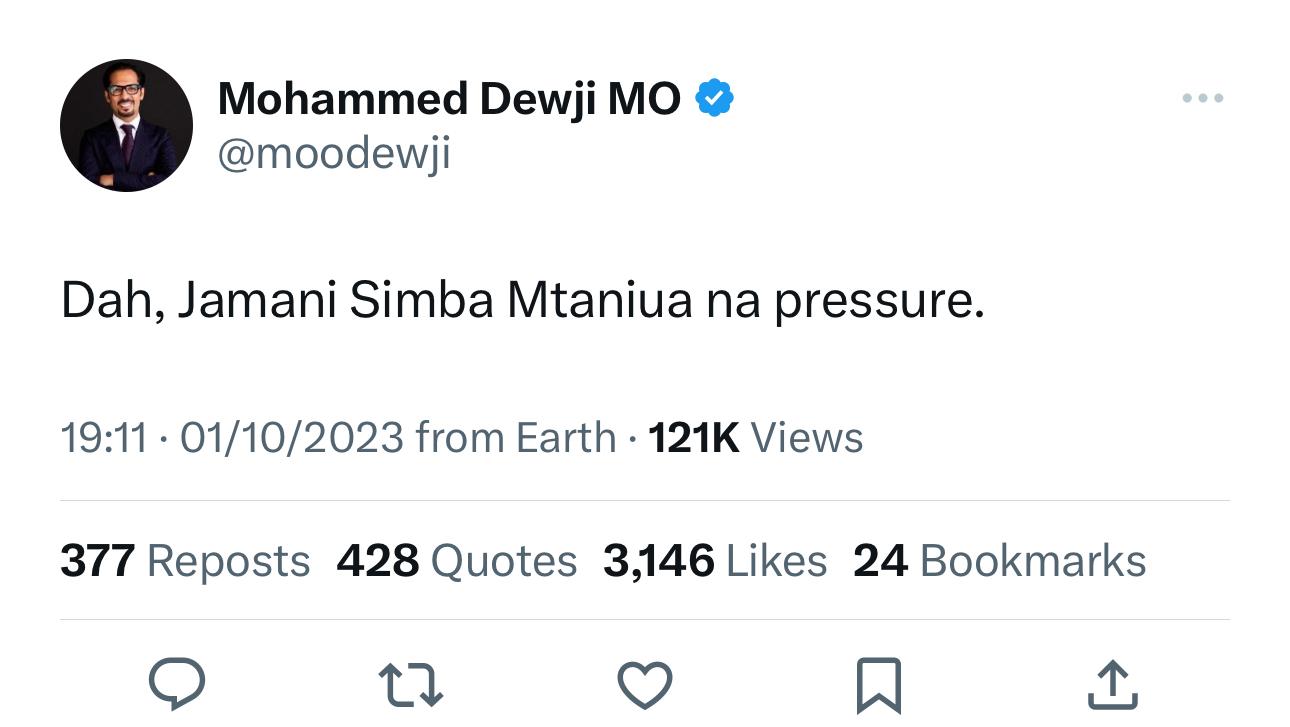Show the 377 Reposts list
1290x727 pixels.
(185, 561)
